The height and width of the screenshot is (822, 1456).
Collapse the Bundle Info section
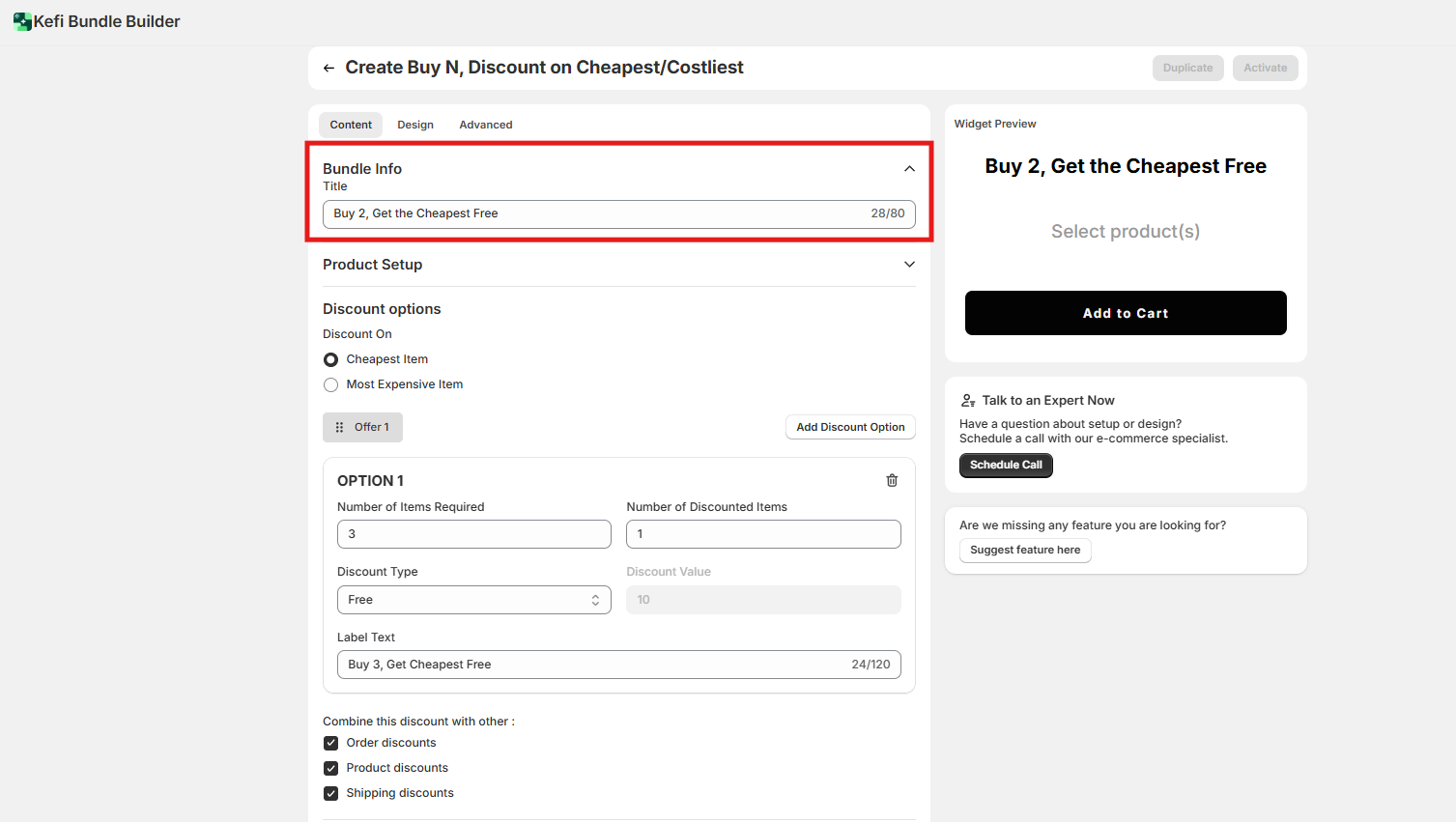click(x=909, y=169)
